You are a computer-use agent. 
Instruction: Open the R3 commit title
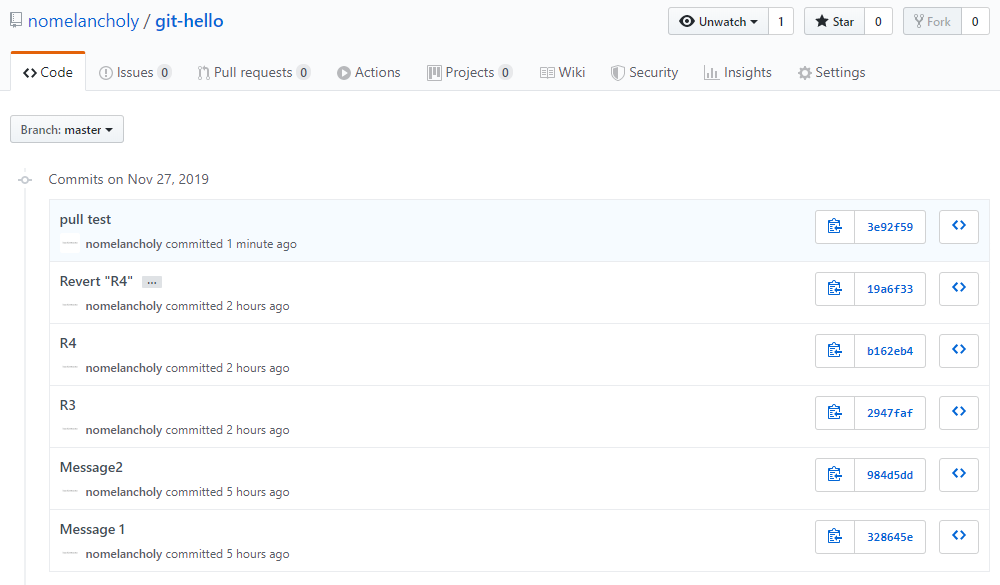pos(68,405)
